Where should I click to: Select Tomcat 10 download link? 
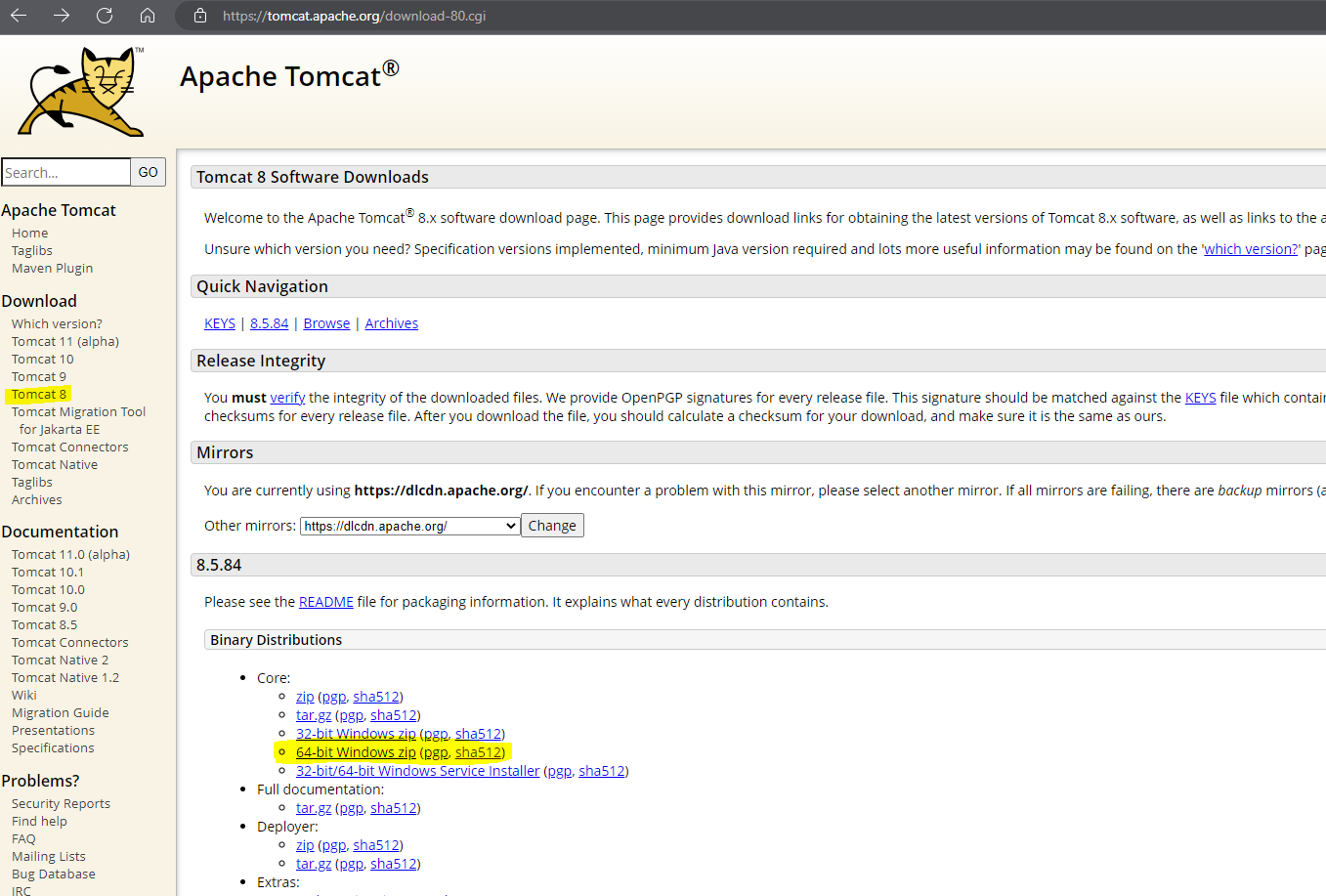(43, 359)
